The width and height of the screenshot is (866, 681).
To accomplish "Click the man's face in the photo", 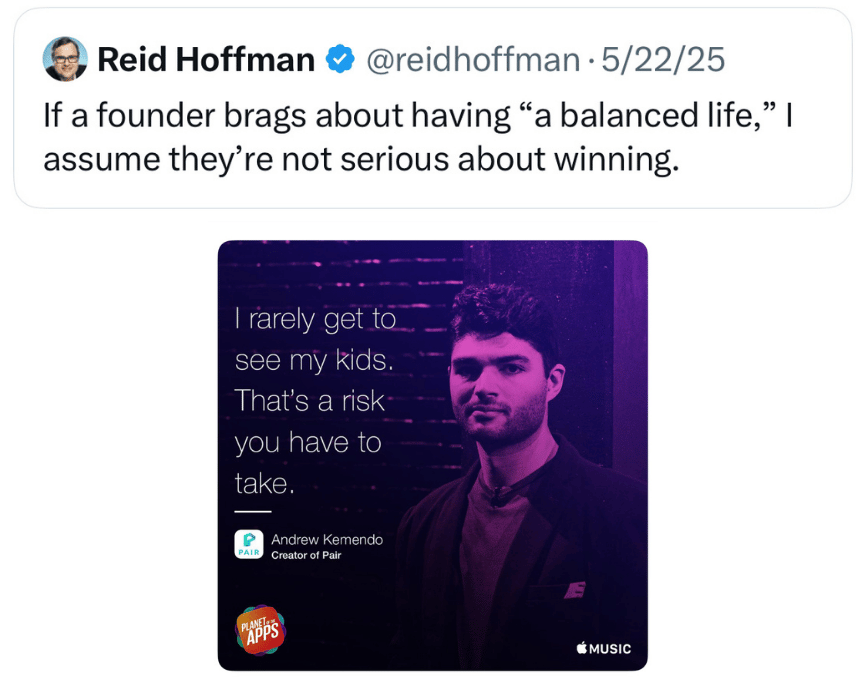I will click(497, 387).
